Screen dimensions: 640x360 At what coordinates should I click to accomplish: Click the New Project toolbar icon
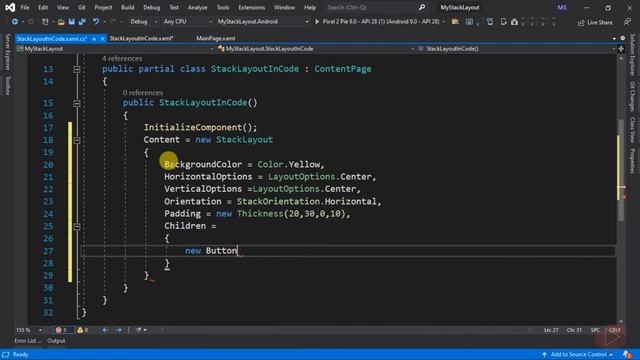pos(45,22)
